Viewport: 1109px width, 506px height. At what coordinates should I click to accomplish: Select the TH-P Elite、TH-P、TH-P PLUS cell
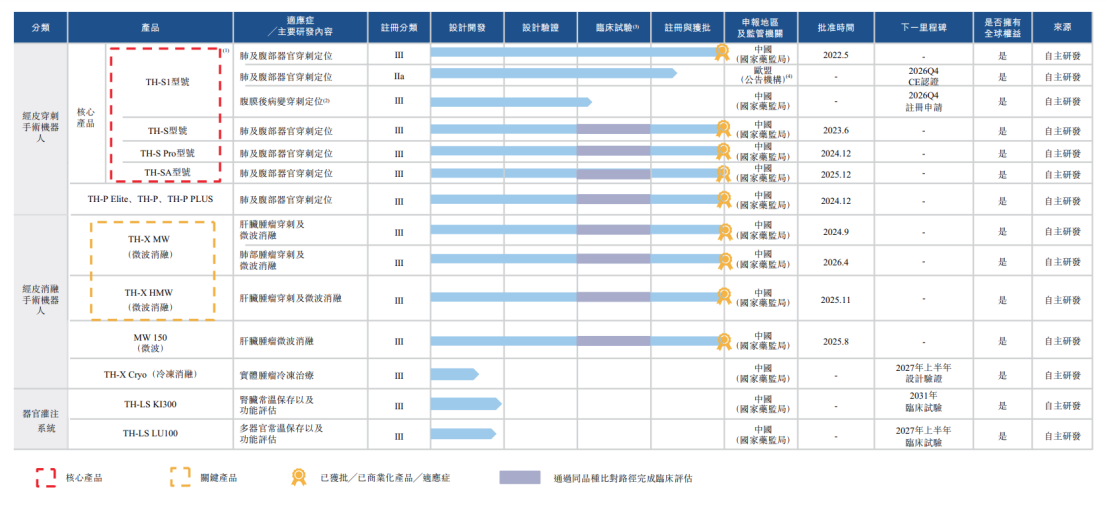coord(150,200)
